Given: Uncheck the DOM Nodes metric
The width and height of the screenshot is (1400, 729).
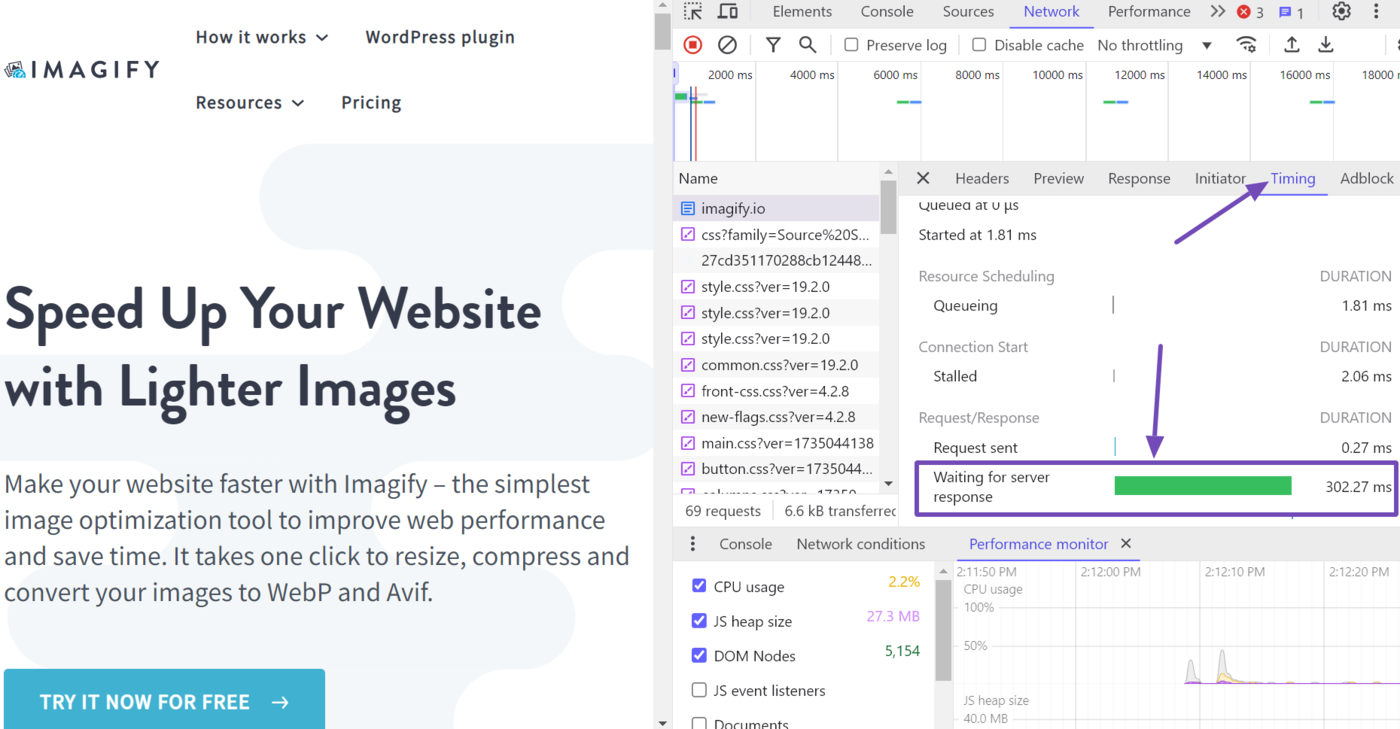Looking at the screenshot, I should point(699,656).
